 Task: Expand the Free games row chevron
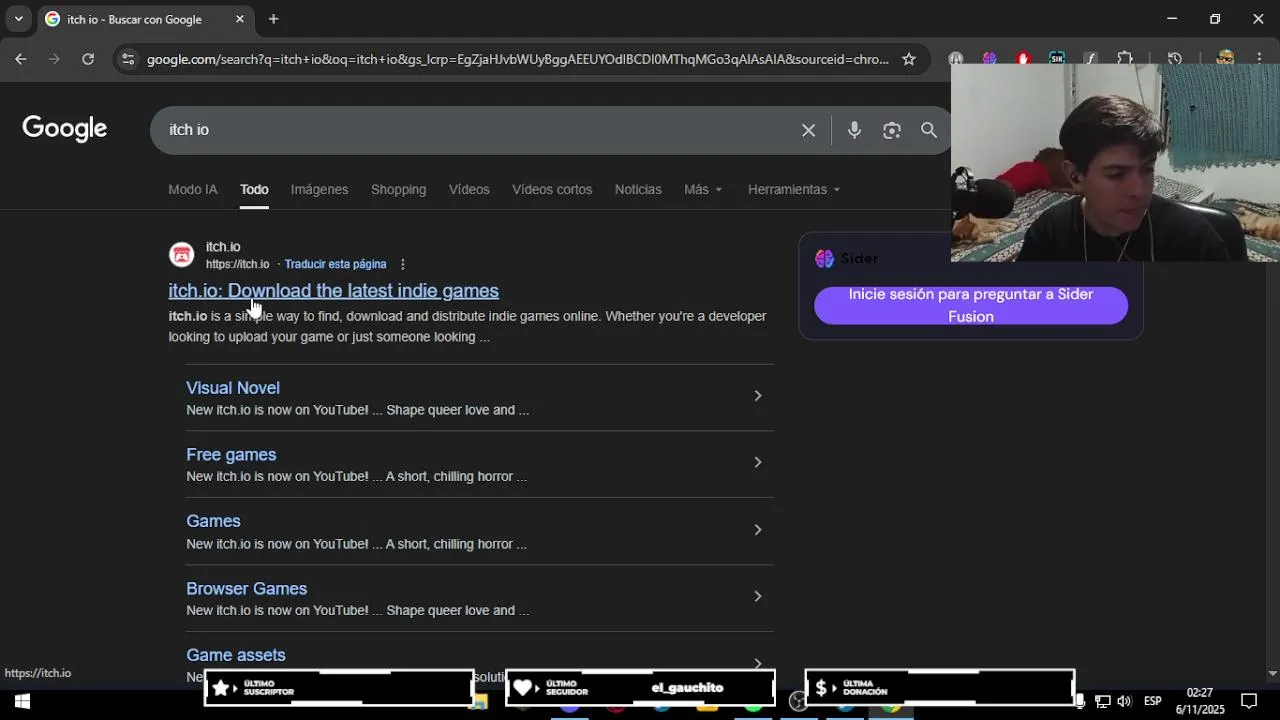[757, 463]
